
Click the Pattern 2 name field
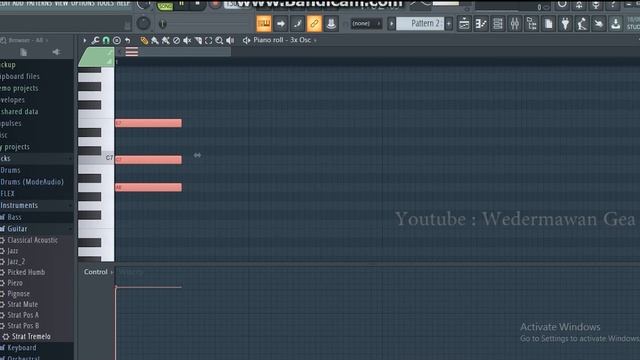point(420,24)
